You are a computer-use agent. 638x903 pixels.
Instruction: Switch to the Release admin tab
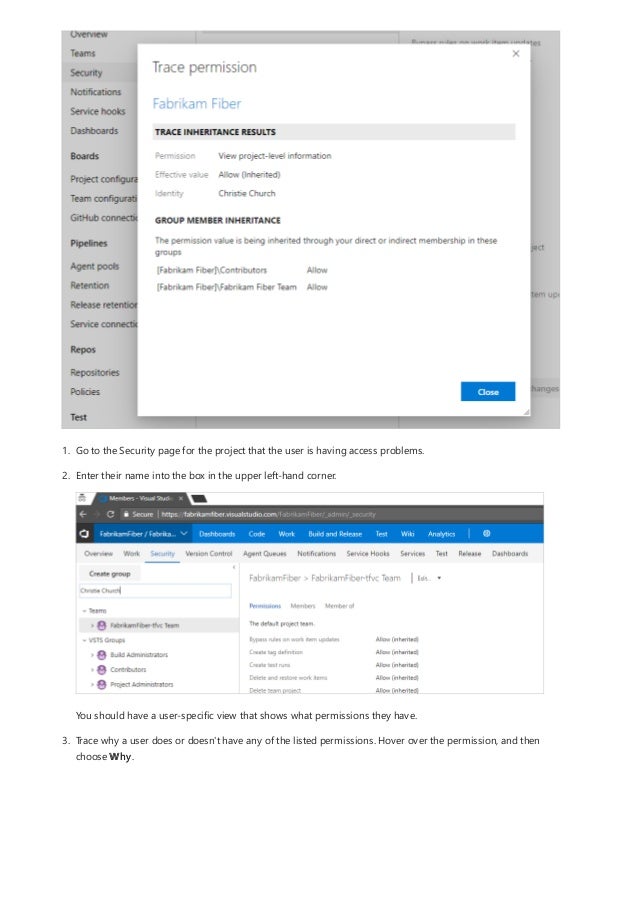(470, 553)
